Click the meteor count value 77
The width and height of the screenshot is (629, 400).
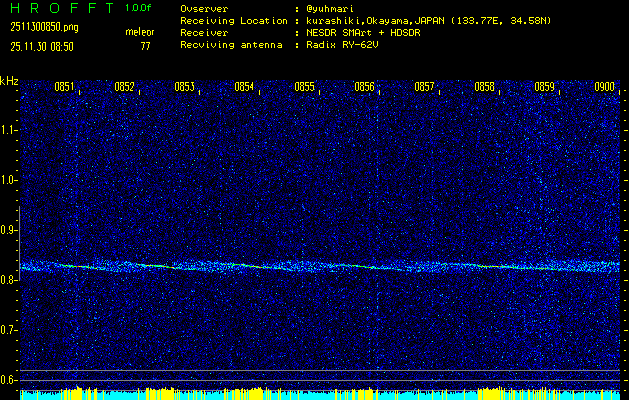click(145, 46)
